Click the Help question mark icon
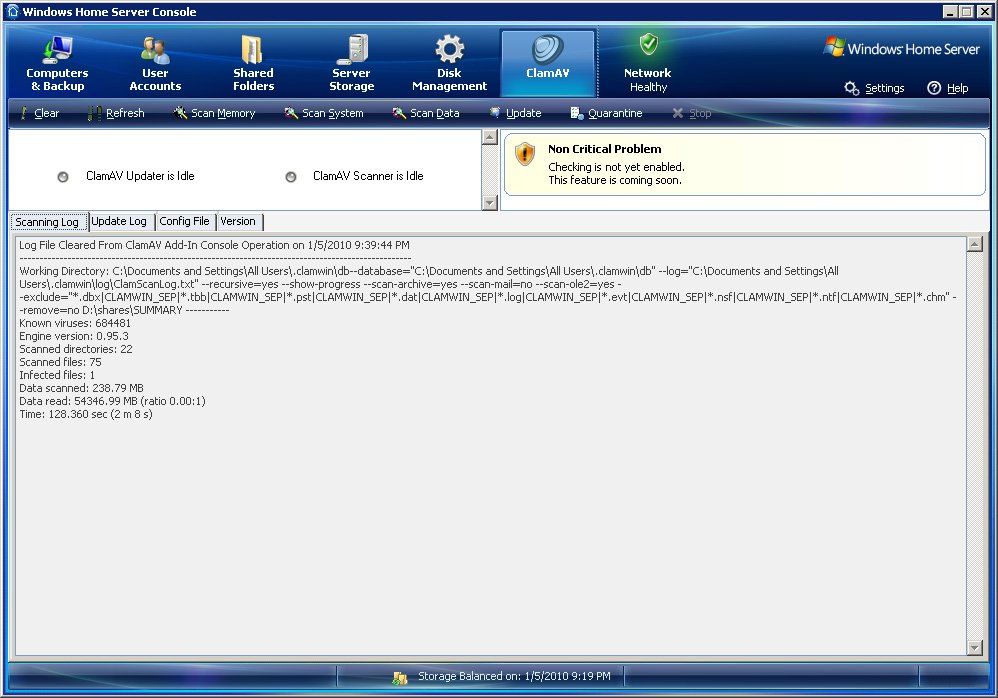The width and height of the screenshot is (998, 698). (x=934, y=88)
